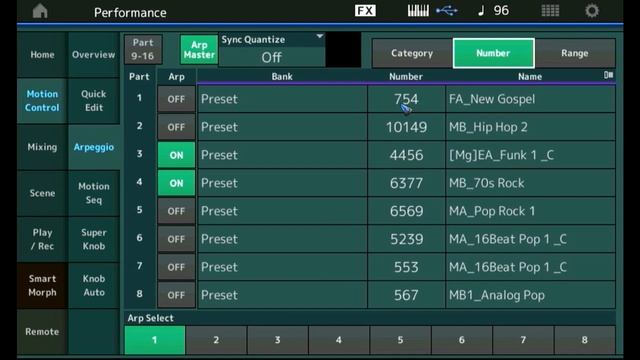This screenshot has height=360, width=640.
Task: Open the Live Set grid icon
Action: 550,11
